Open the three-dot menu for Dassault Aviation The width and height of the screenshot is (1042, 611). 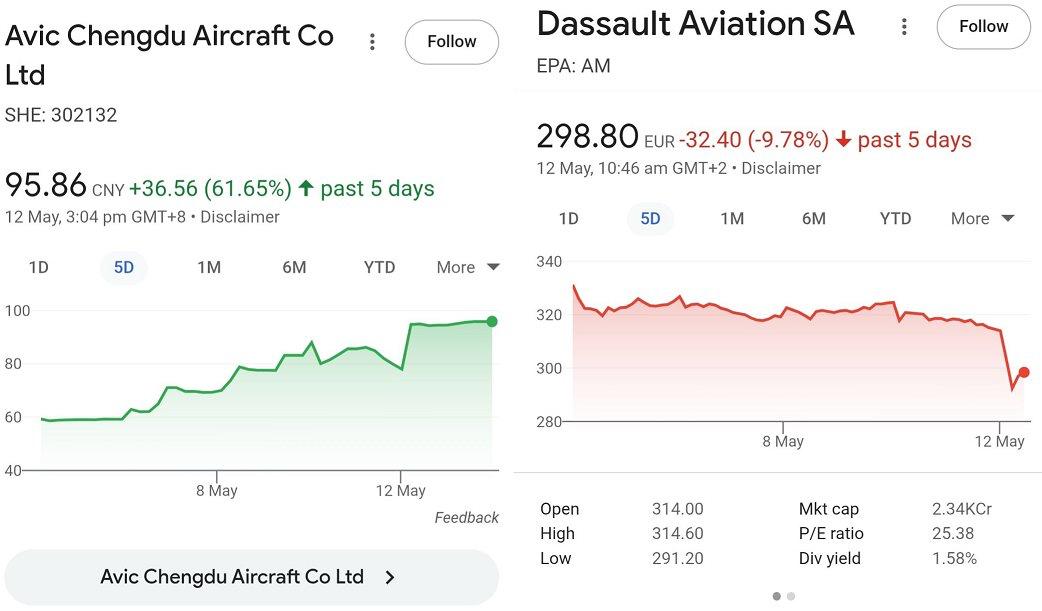904,28
